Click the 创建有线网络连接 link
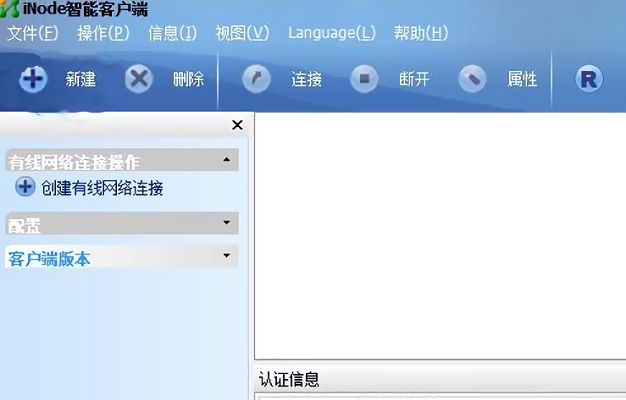 click(x=102, y=188)
